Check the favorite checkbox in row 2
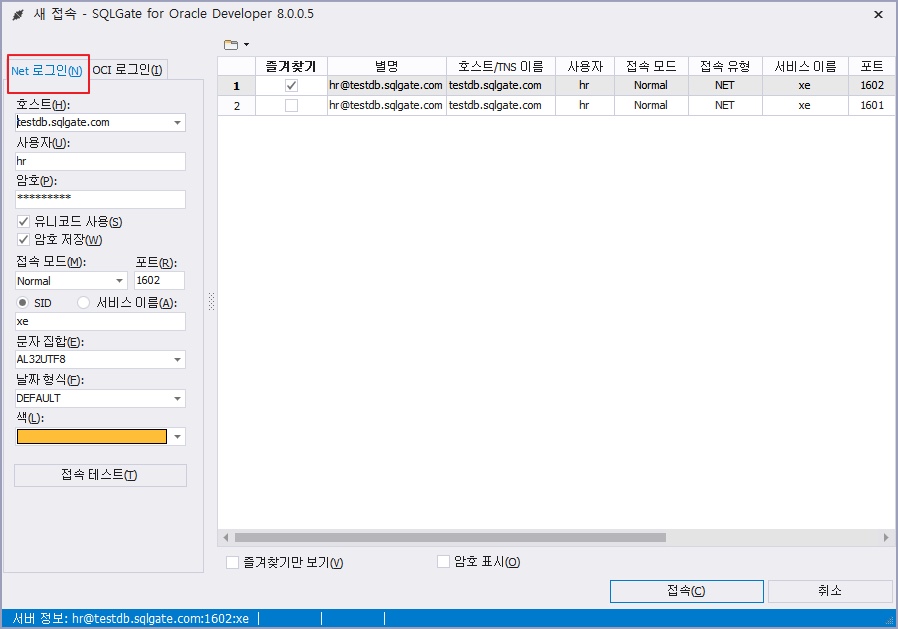898x629 pixels. (x=291, y=105)
